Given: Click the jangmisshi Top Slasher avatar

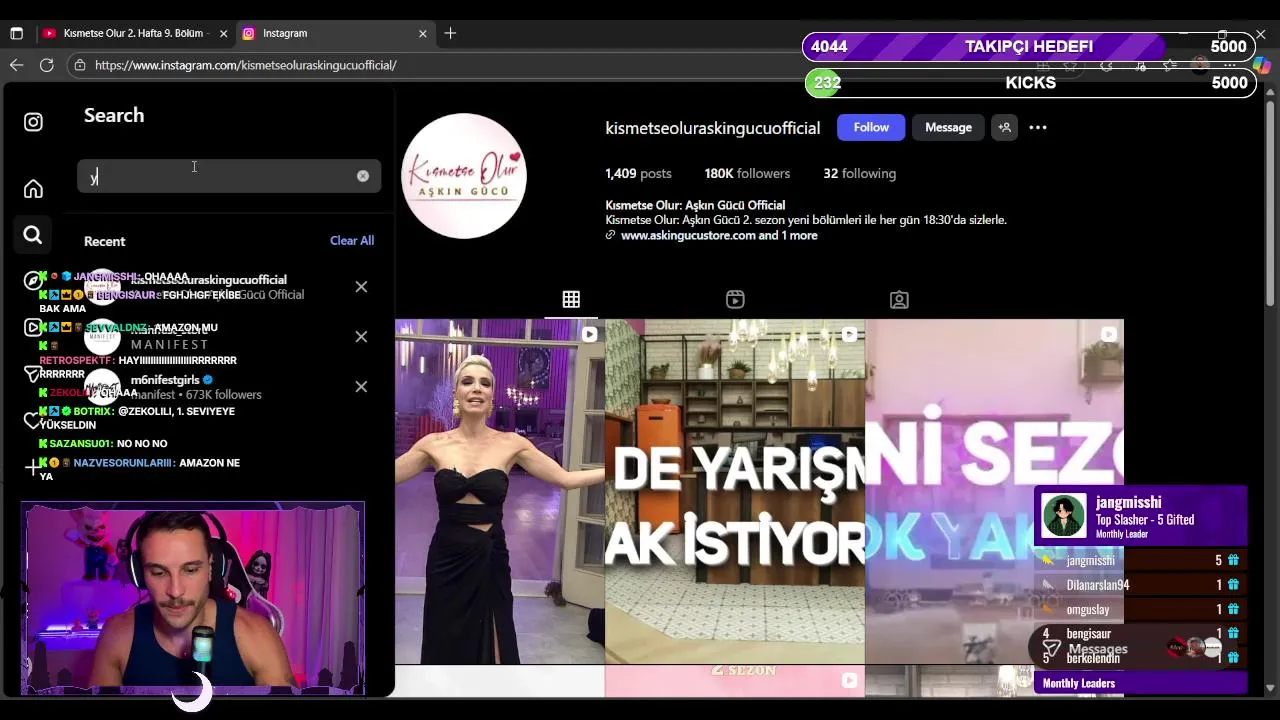Looking at the screenshot, I should (x=1063, y=516).
